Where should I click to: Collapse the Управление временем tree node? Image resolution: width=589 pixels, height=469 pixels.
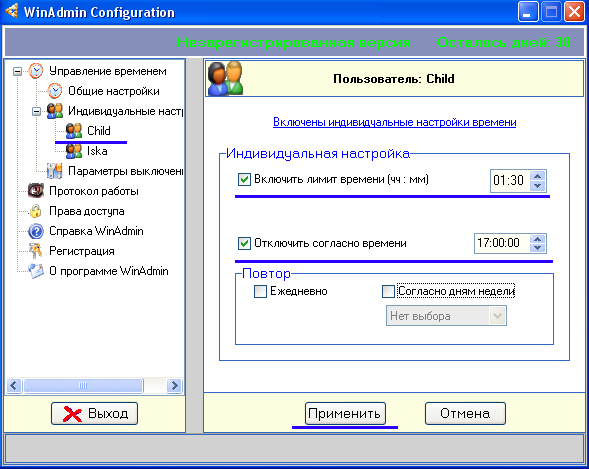coord(17,71)
